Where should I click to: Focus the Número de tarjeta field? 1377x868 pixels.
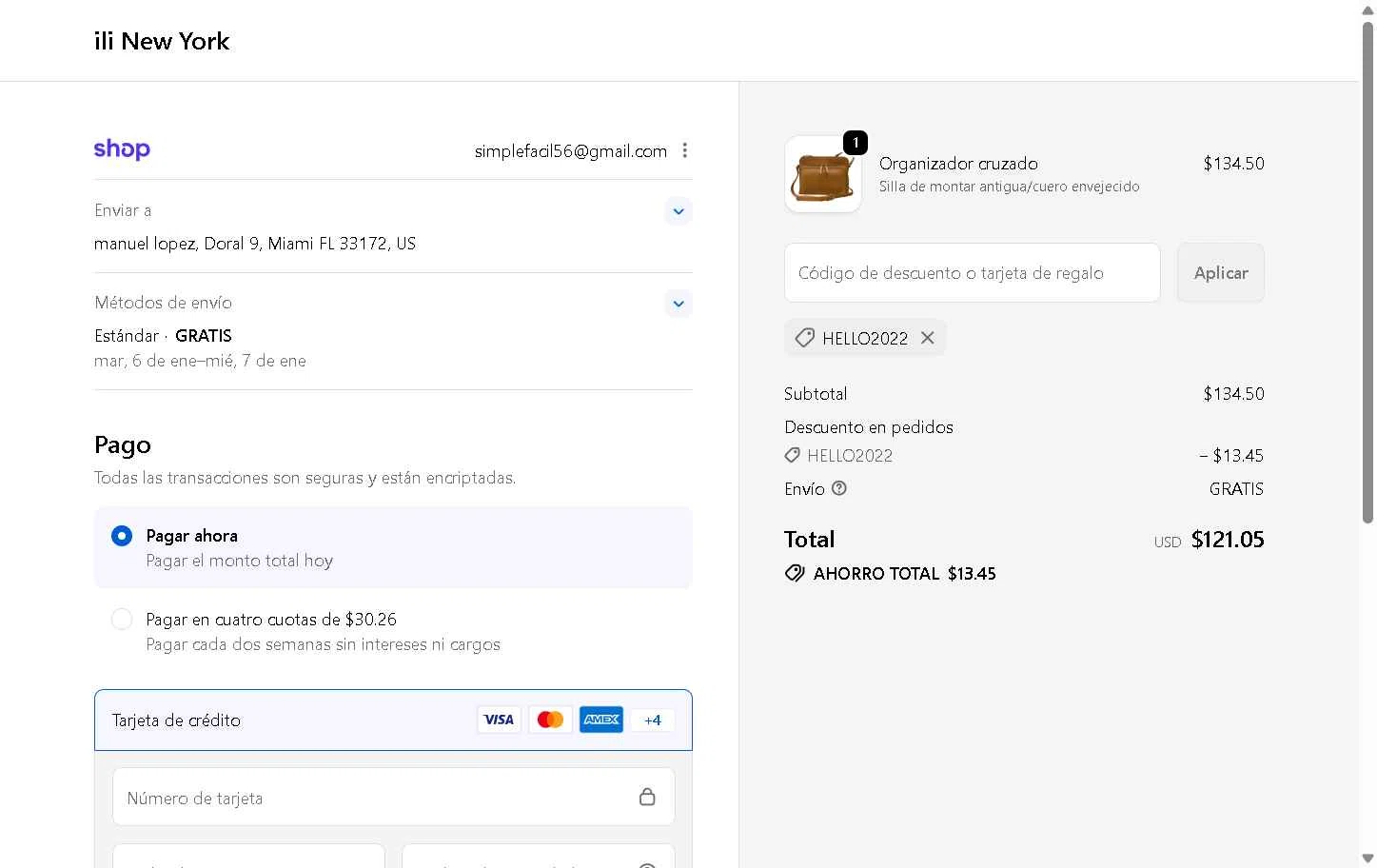[394, 797]
